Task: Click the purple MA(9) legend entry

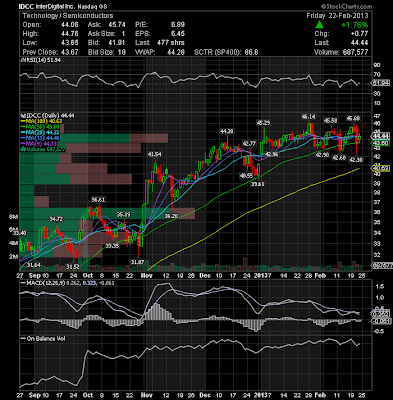Action: 38,143
